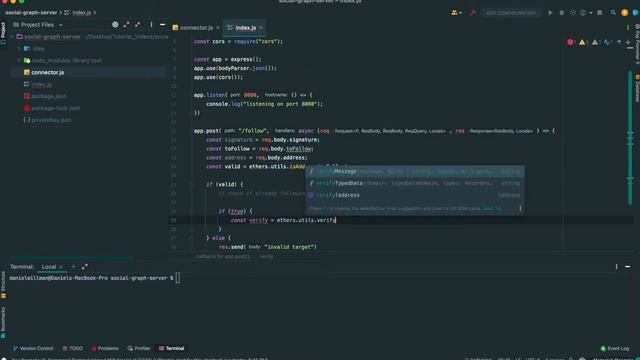Viewport: 640px width, 360px height.
Task: Click 'verify' editor breadcrumb at bottom
Action: click(x=267, y=256)
